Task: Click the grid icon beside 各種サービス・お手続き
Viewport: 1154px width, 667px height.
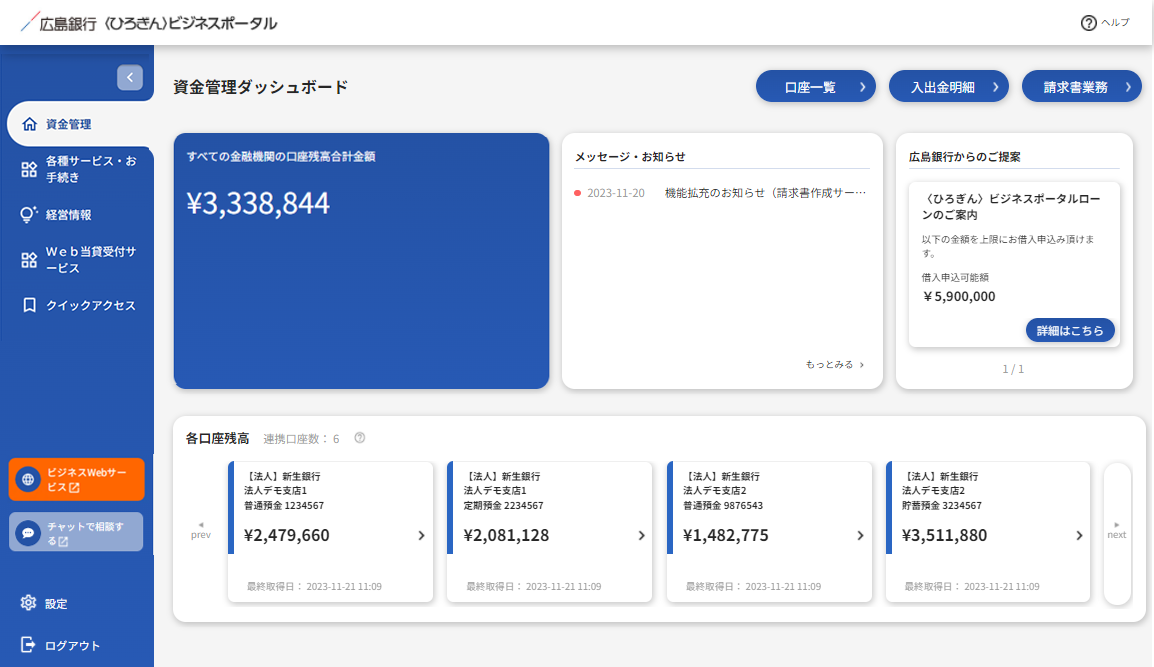Action: coord(29,169)
